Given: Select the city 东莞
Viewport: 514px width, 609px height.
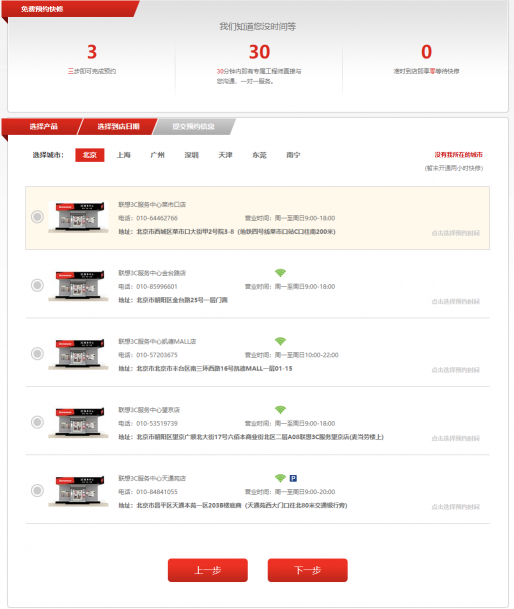Looking at the screenshot, I should coord(259,155).
